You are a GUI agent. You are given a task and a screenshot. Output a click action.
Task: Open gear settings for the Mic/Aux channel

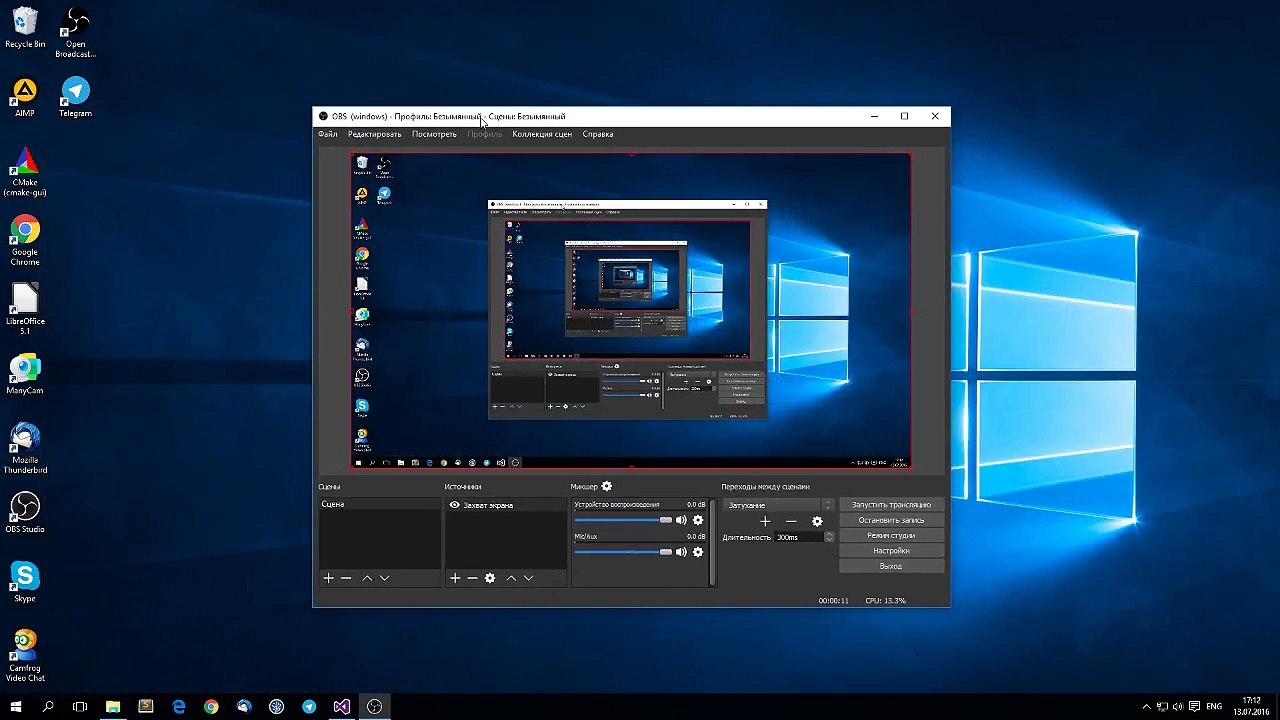tap(698, 552)
